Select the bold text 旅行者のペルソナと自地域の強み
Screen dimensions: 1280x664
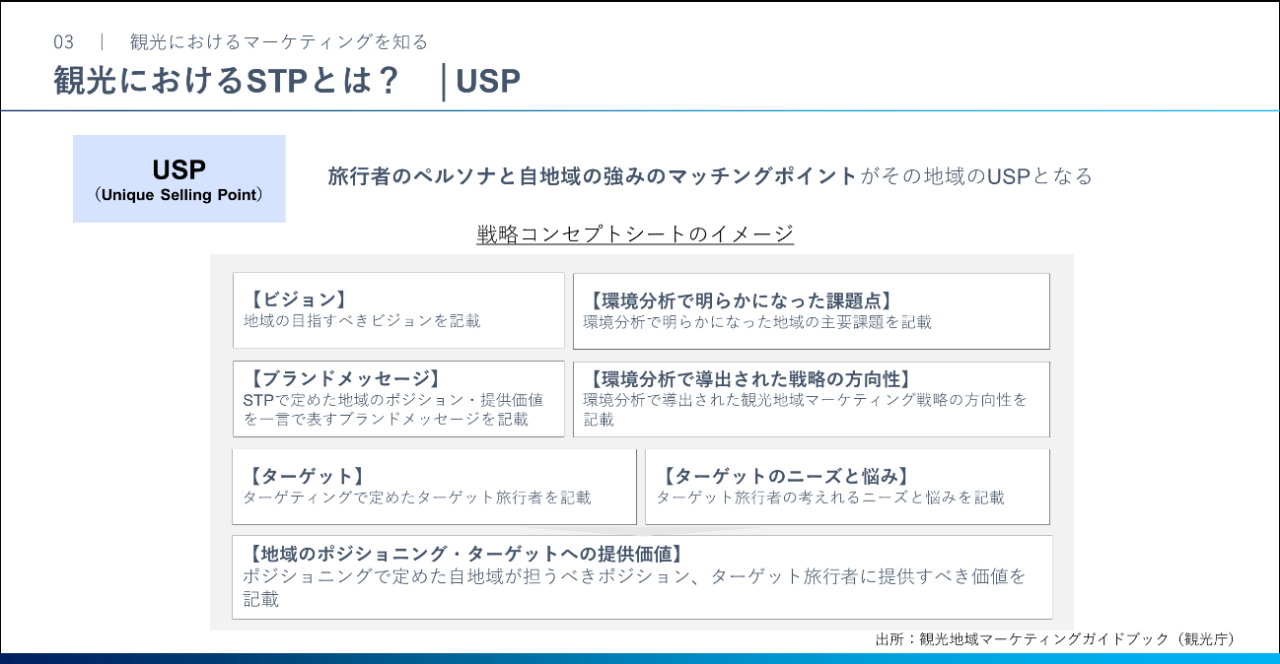(474, 174)
